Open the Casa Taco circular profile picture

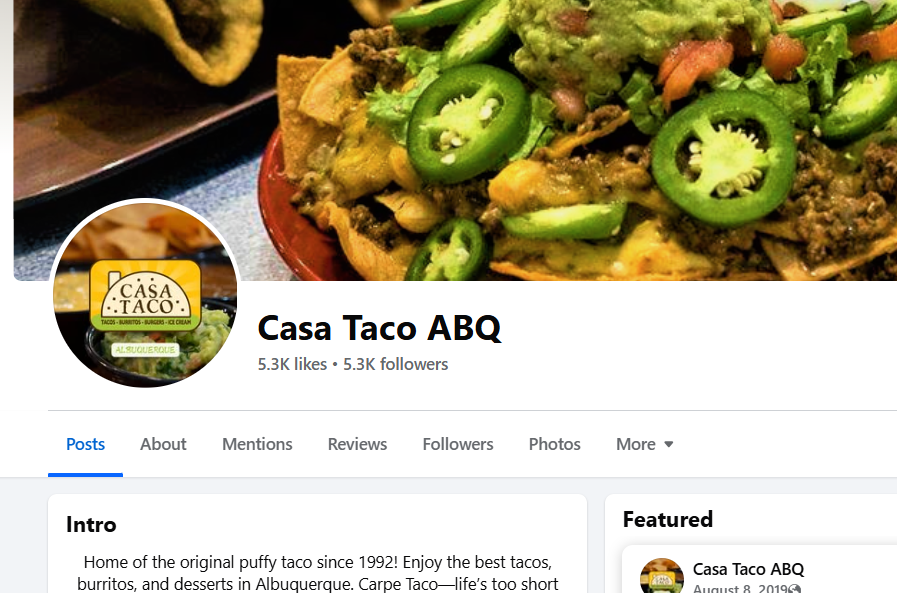point(145,293)
